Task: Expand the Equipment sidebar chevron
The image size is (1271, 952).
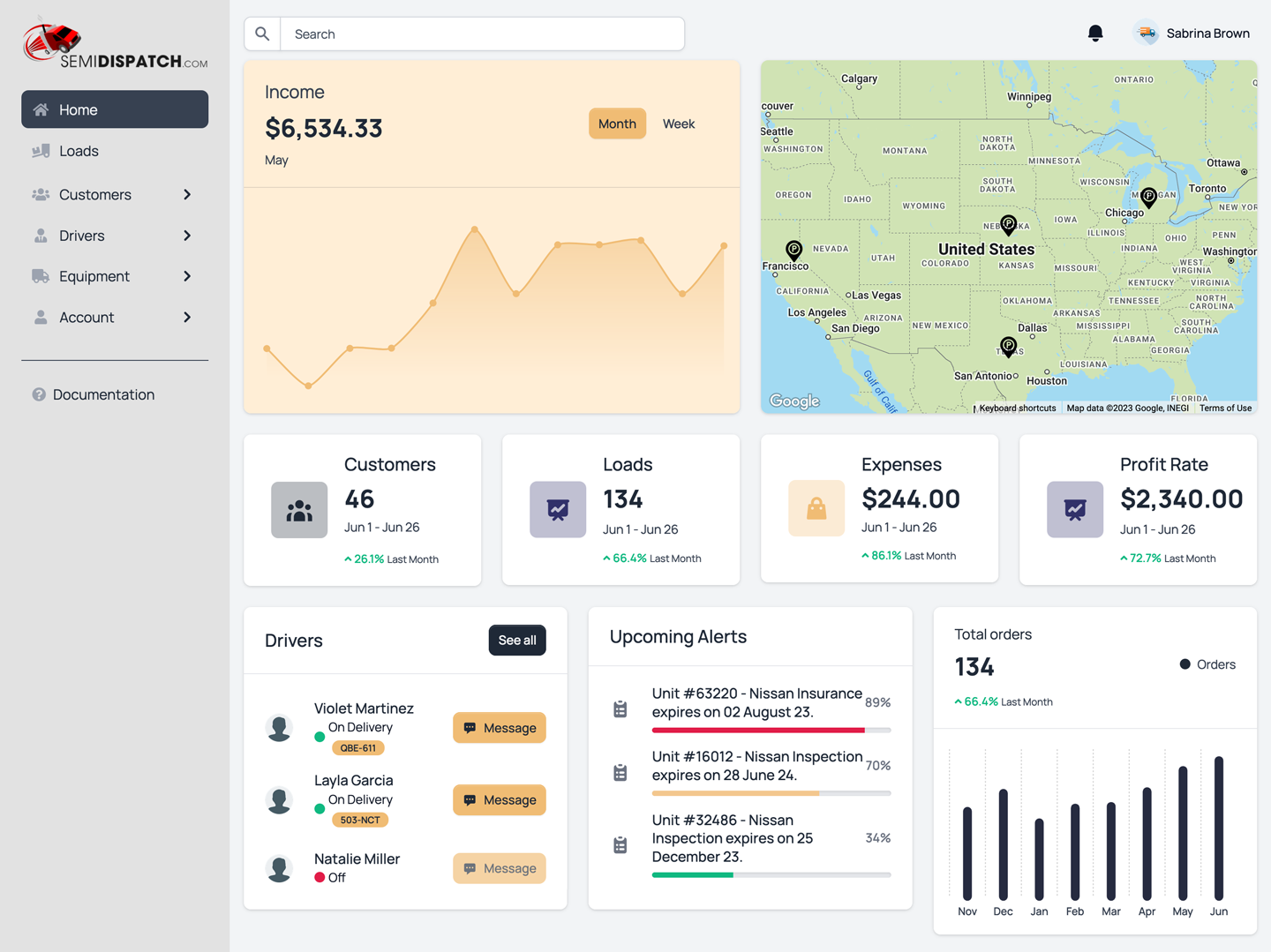Action: [187, 276]
